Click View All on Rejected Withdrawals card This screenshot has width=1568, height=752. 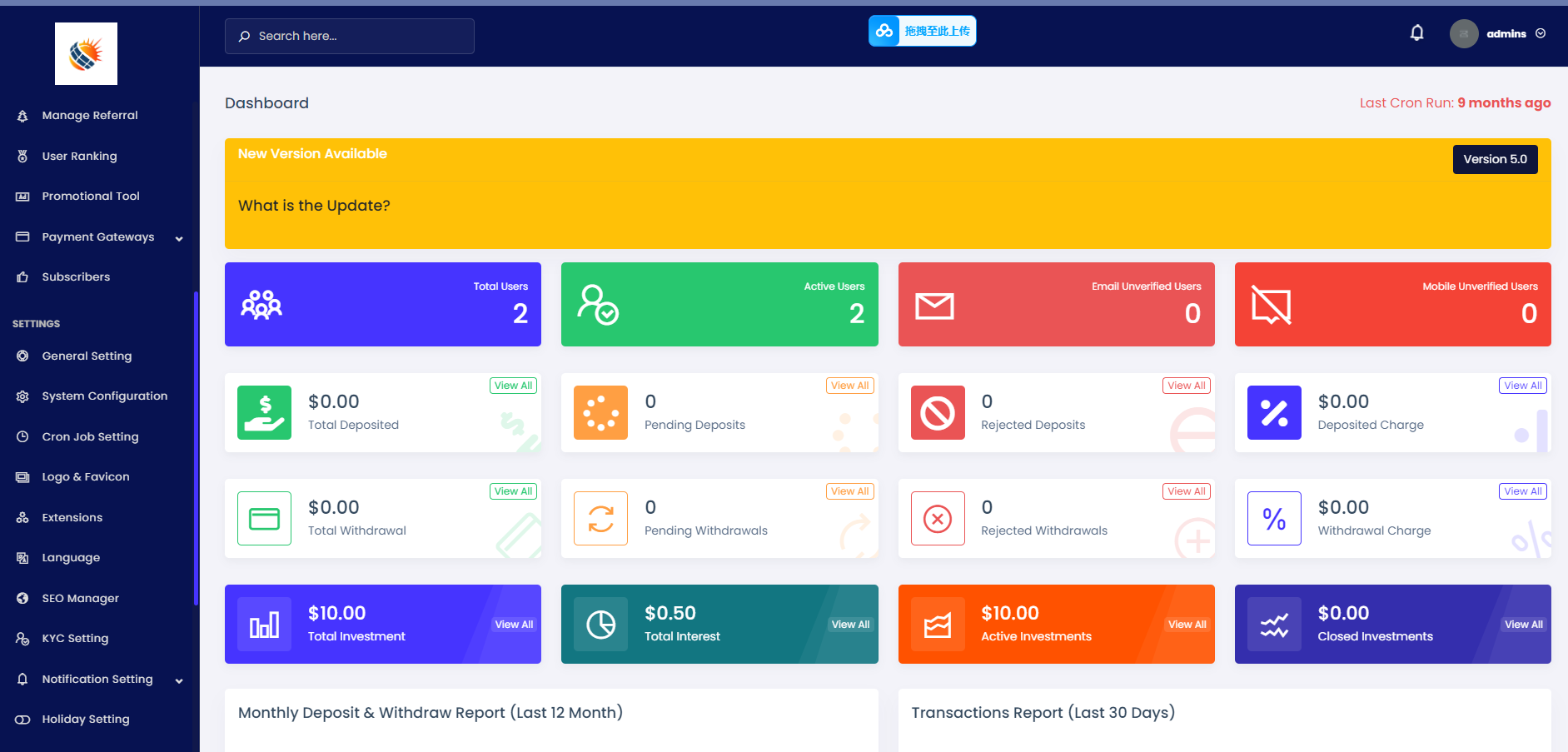pyautogui.click(x=1187, y=491)
